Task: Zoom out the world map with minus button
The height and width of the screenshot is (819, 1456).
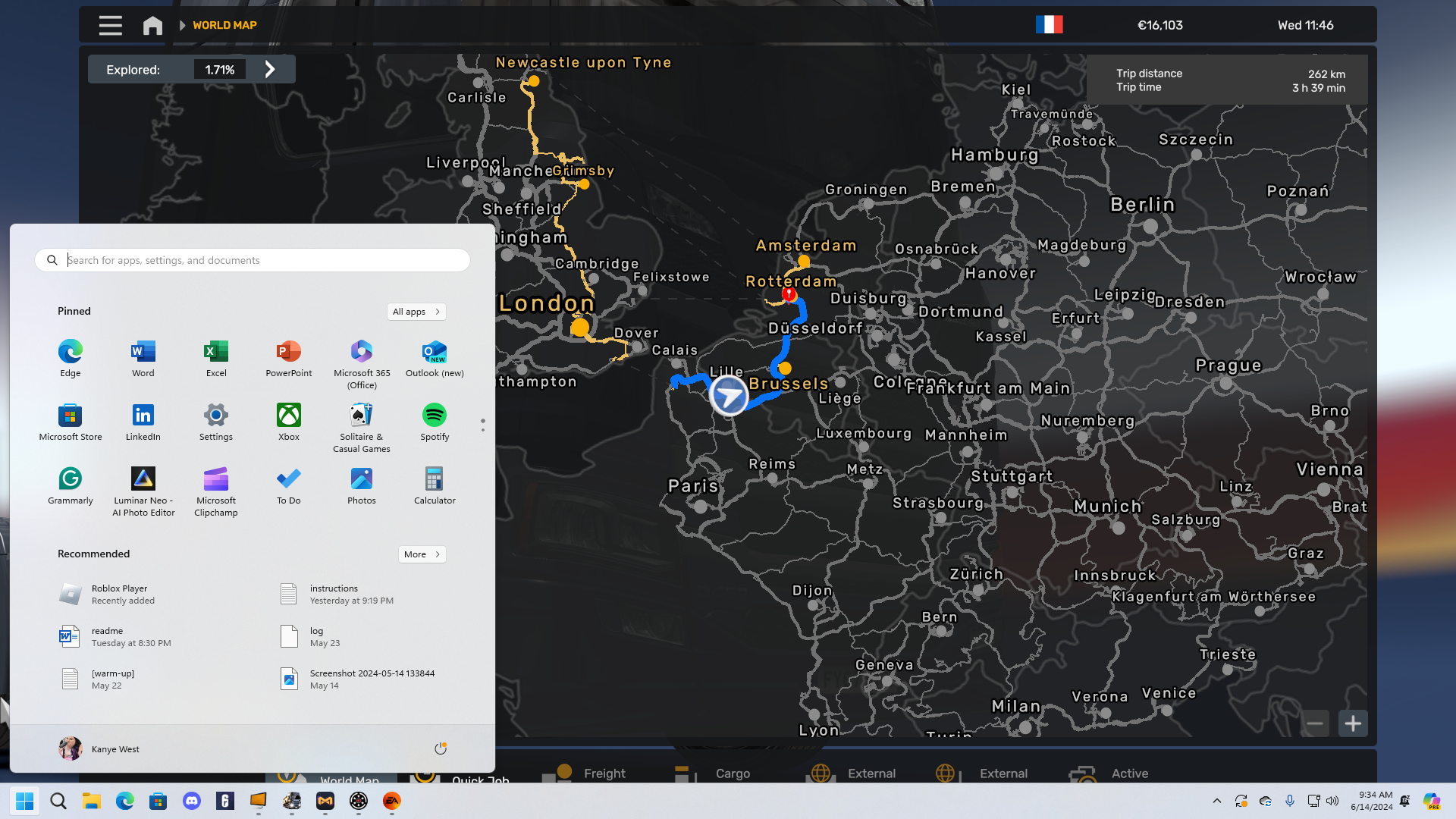Action: pyautogui.click(x=1315, y=723)
